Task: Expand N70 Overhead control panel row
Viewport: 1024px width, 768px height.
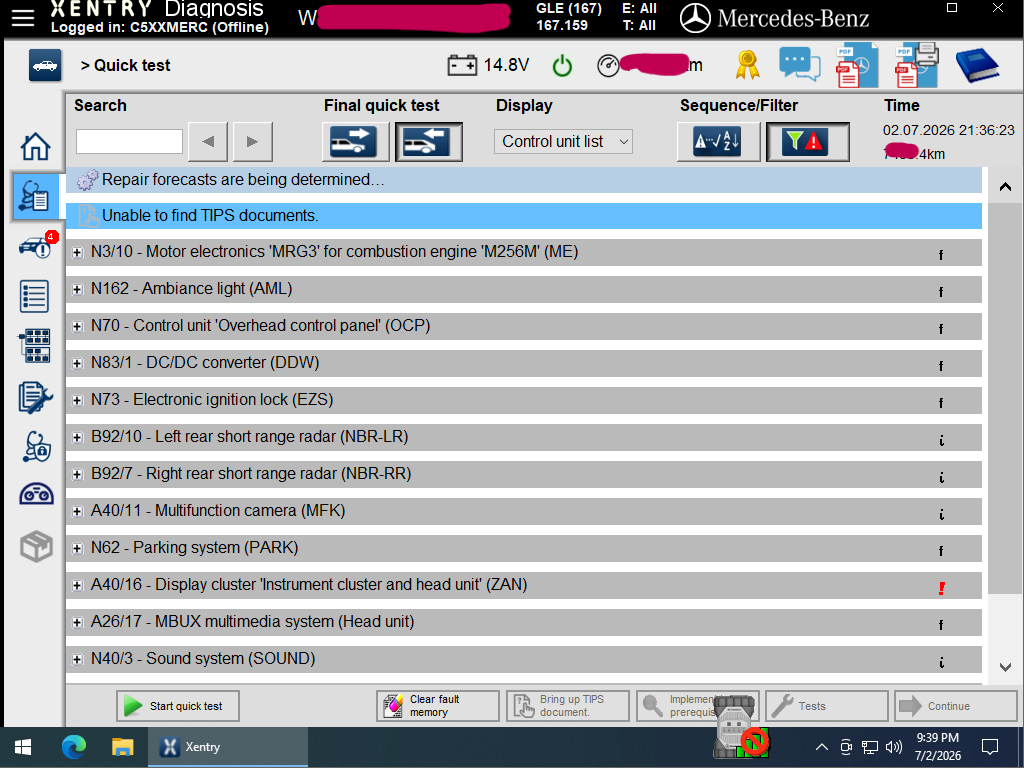Action: (x=78, y=327)
